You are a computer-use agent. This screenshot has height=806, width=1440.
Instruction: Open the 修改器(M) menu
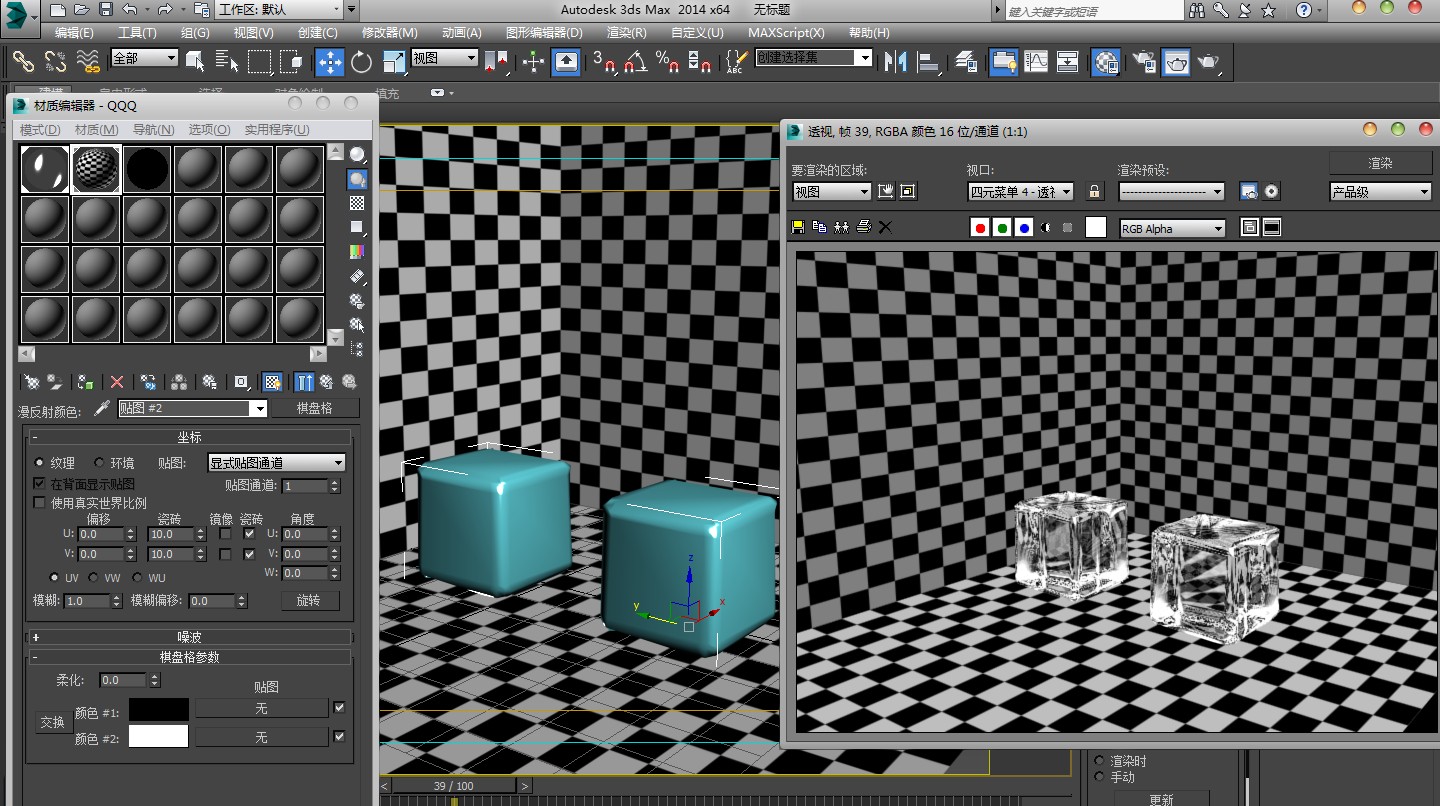click(389, 32)
